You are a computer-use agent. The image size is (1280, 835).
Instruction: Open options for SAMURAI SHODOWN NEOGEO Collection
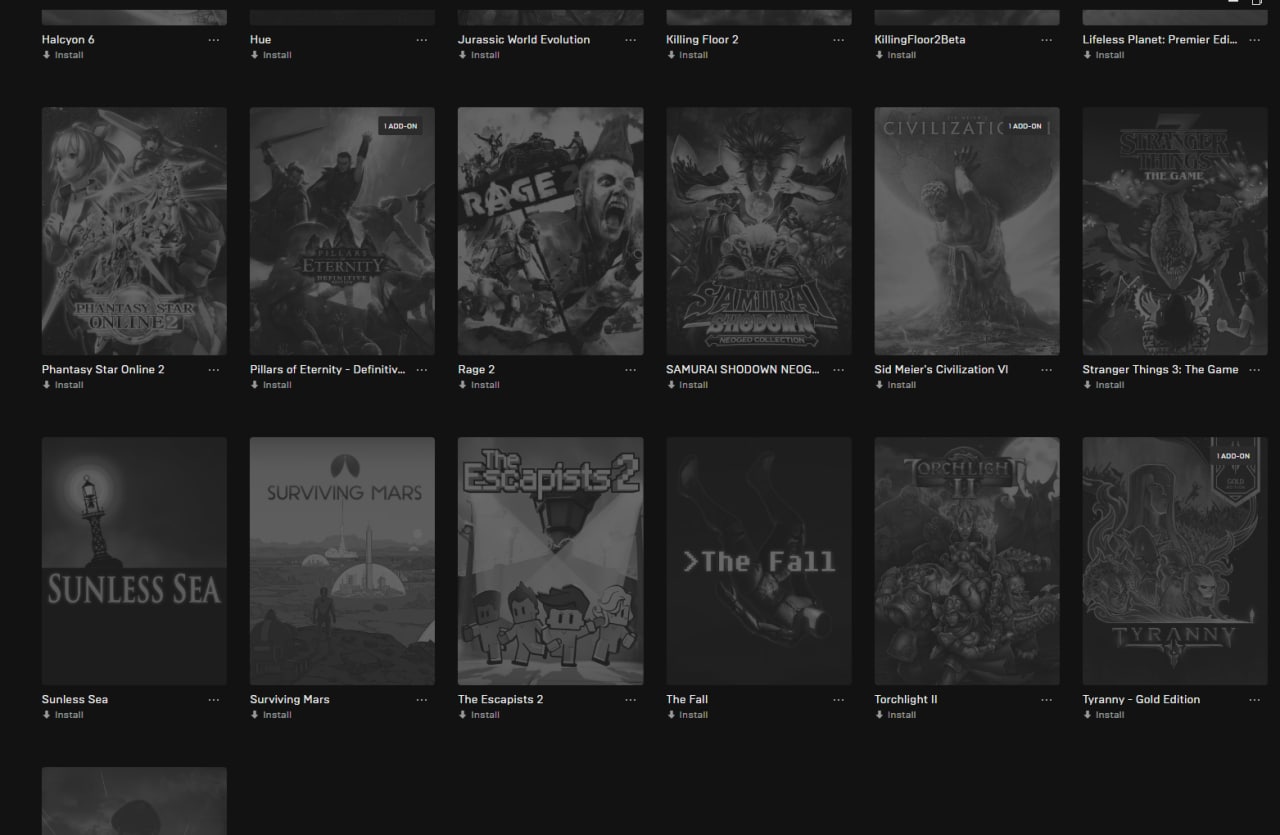pyautogui.click(x=838, y=370)
